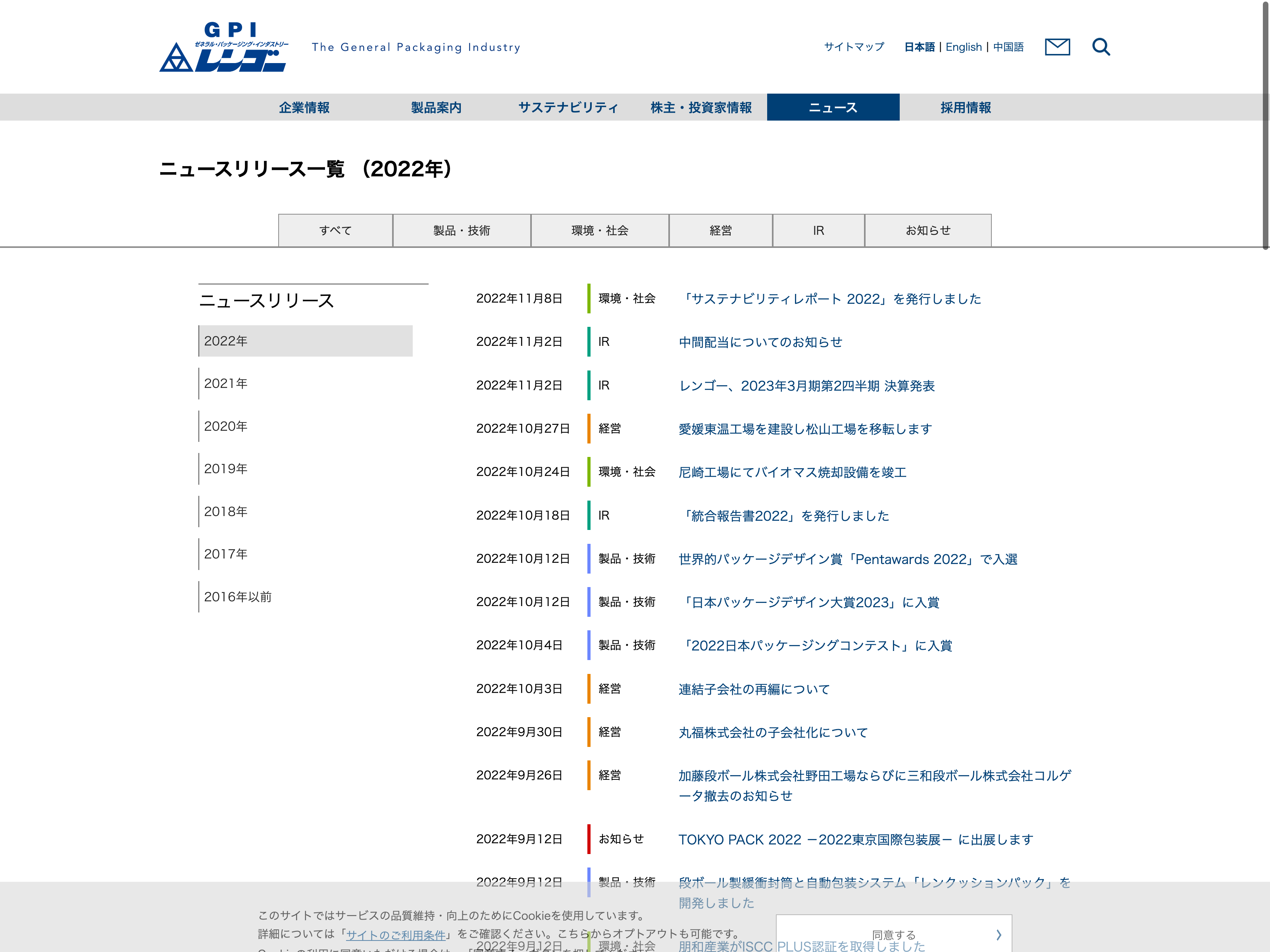Select 2016年以前 in news sidebar
Screen dimensions: 1270x952
click(x=238, y=597)
